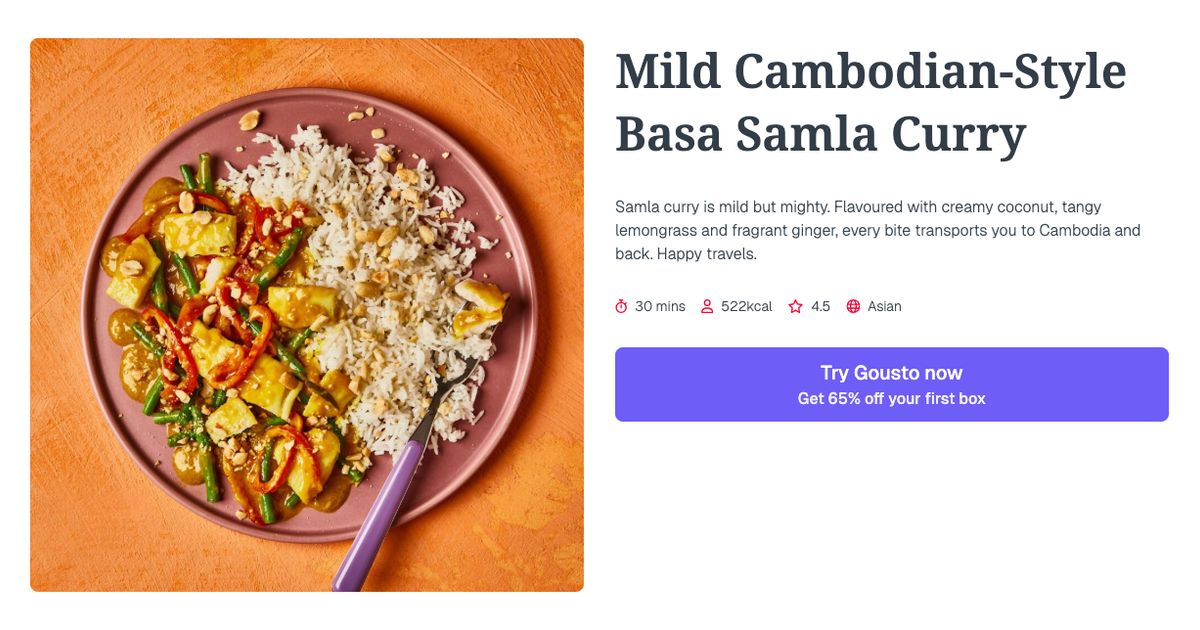Select the "30 mins" cook time label
The height and width of the screenshot is (630, 1200).
point(658,306)
